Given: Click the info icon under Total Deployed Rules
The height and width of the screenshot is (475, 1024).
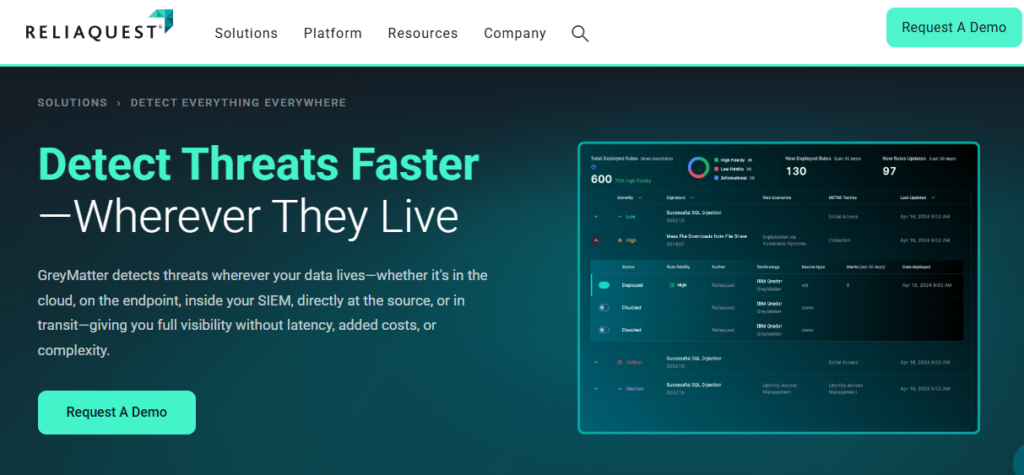Looking at the screenshot, I should click(593, 167).
